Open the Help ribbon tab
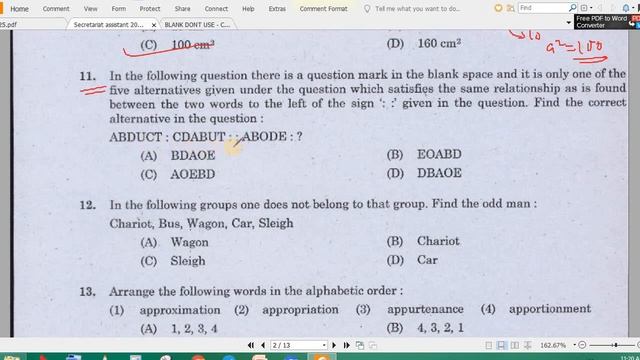 [248, 9]
